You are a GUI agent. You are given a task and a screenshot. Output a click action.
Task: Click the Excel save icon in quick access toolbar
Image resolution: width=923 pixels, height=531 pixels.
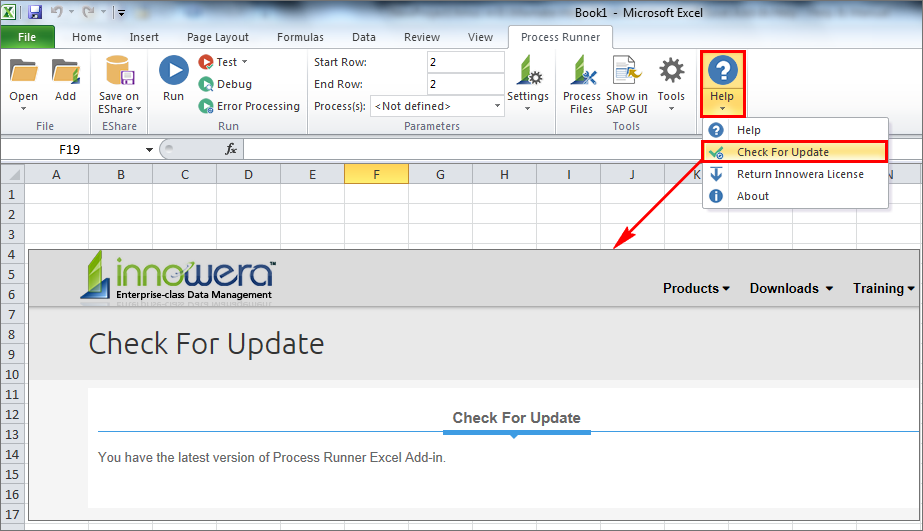tap(35, 13)
